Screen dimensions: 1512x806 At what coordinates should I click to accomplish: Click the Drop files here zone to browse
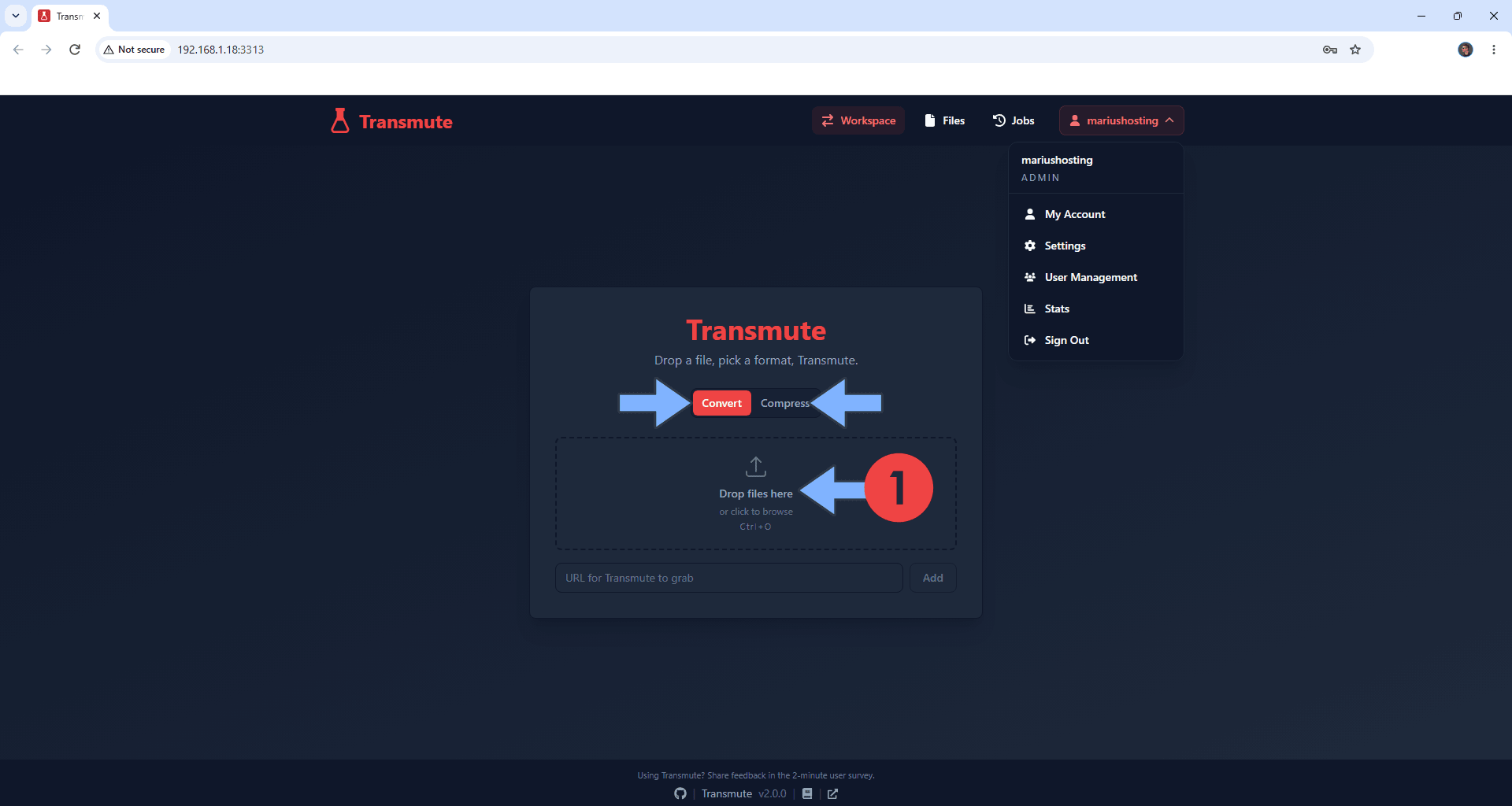click(755, 494)
